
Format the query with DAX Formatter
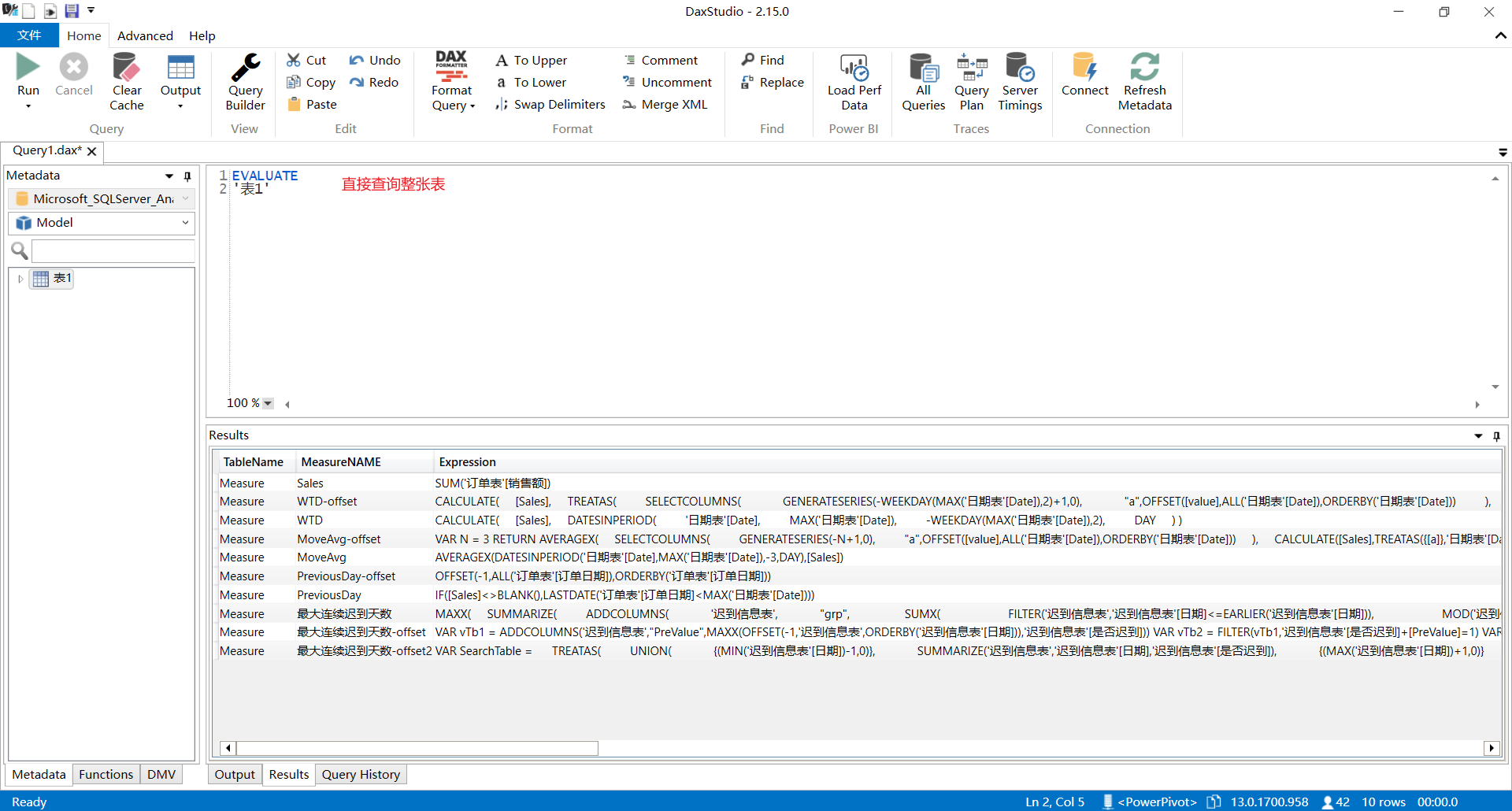(x=452, y=82)
